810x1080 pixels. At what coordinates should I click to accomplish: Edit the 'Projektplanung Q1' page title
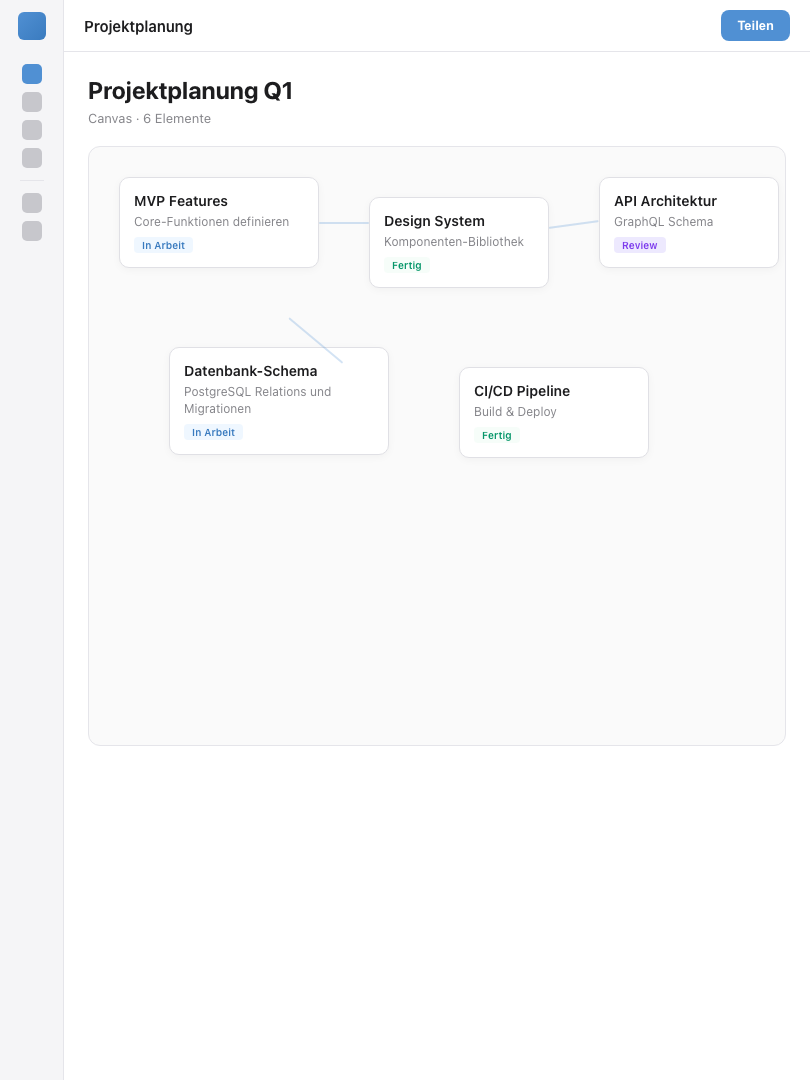coord(190,91)
